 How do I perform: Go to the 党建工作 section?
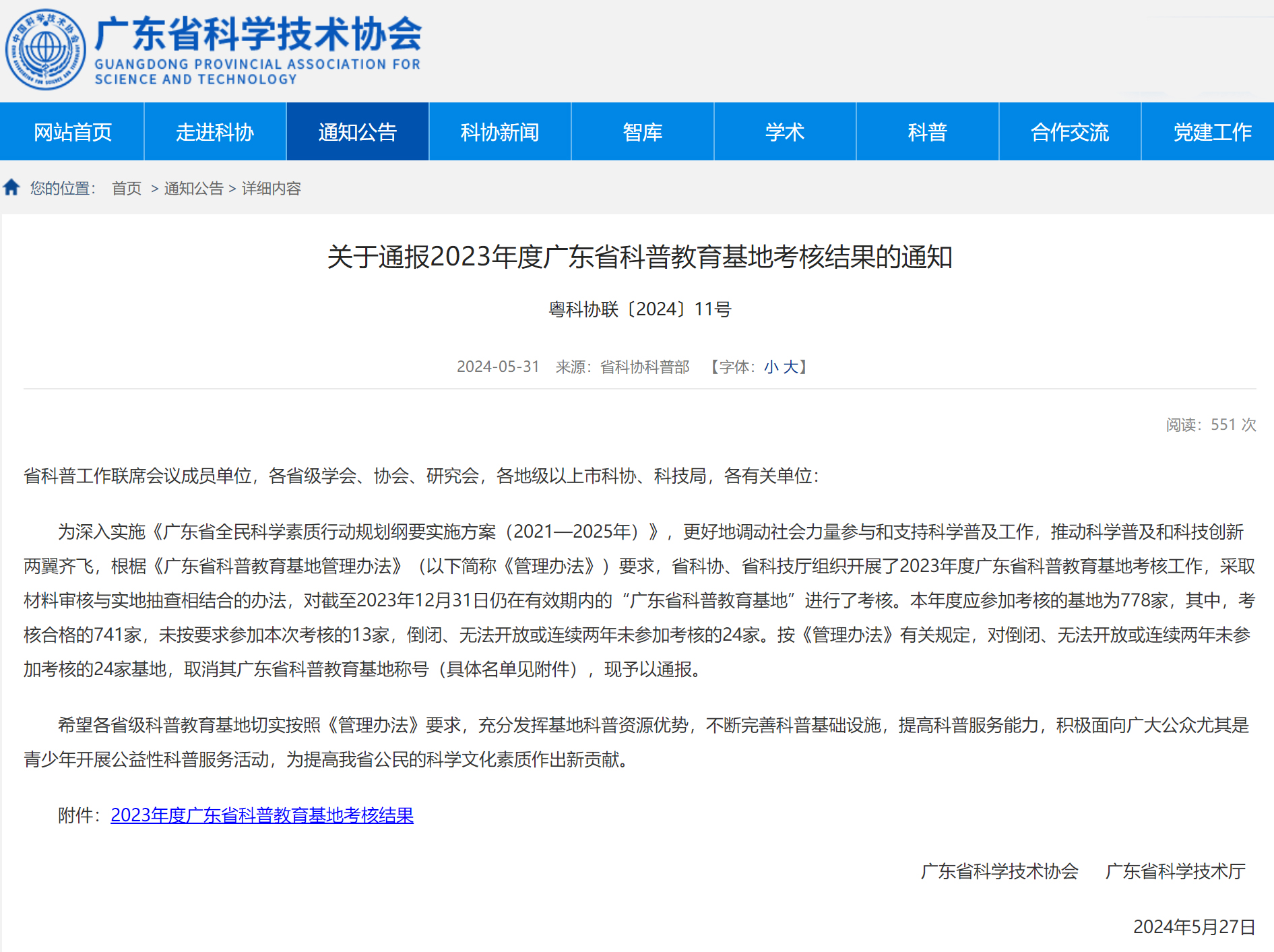point(1212,132)
